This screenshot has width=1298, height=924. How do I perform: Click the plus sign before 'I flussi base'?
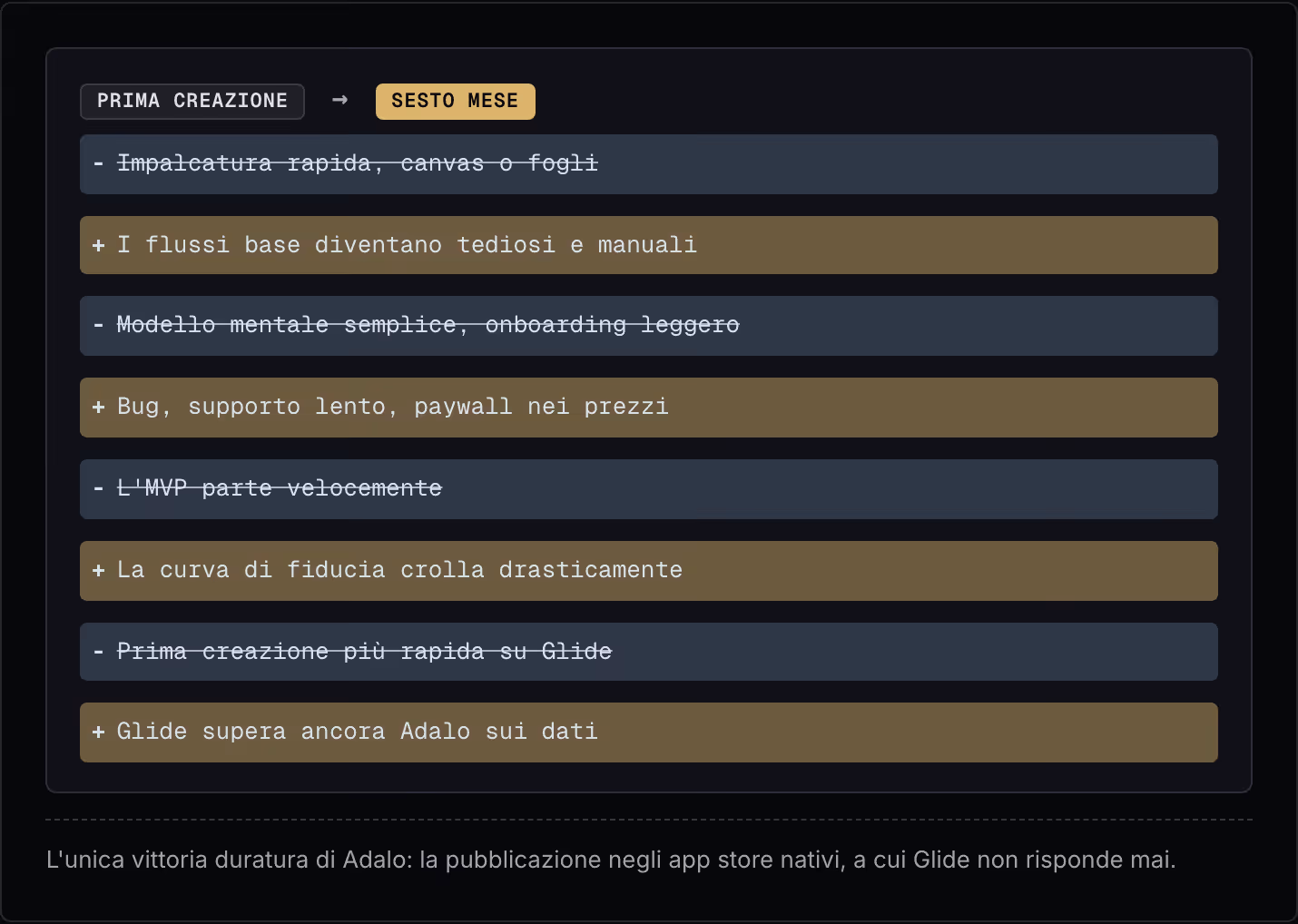click(98, 245)
